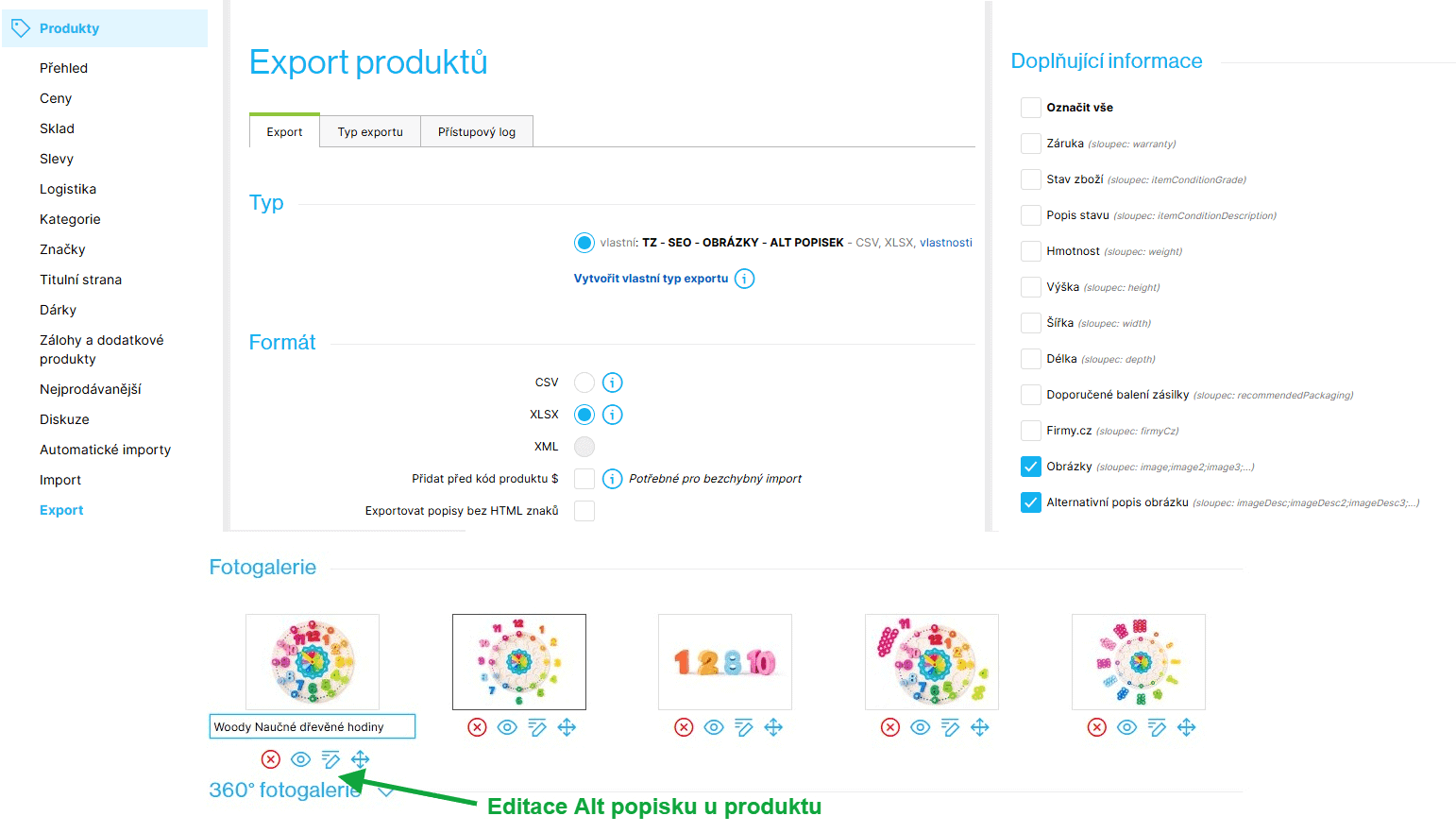Select the CSV format radio button
The width and height of the screenshot is (1456, 833).
584,382
